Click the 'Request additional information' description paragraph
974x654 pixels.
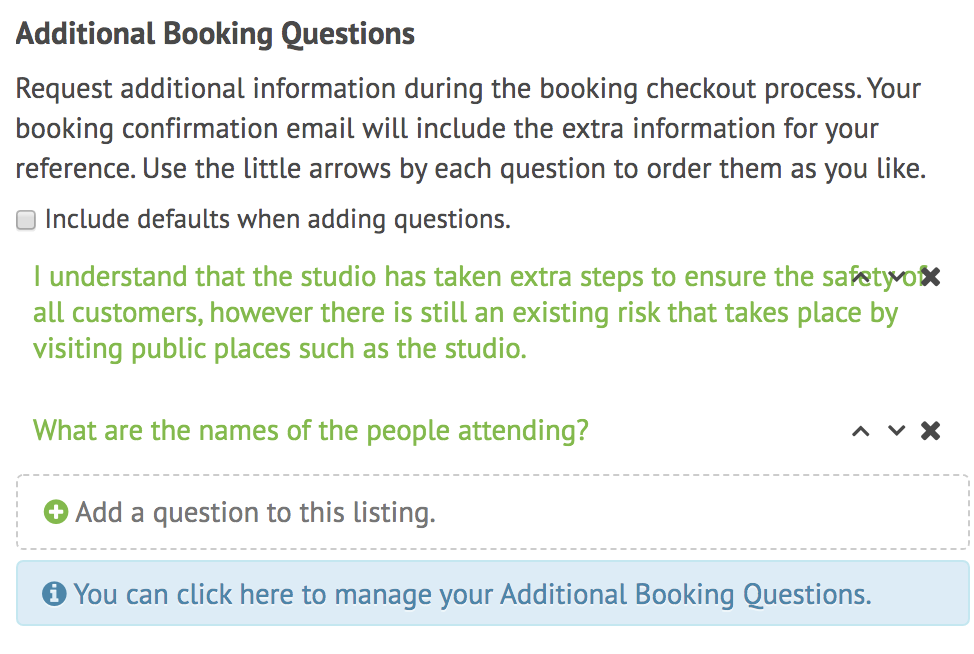[x=471, y=129]
